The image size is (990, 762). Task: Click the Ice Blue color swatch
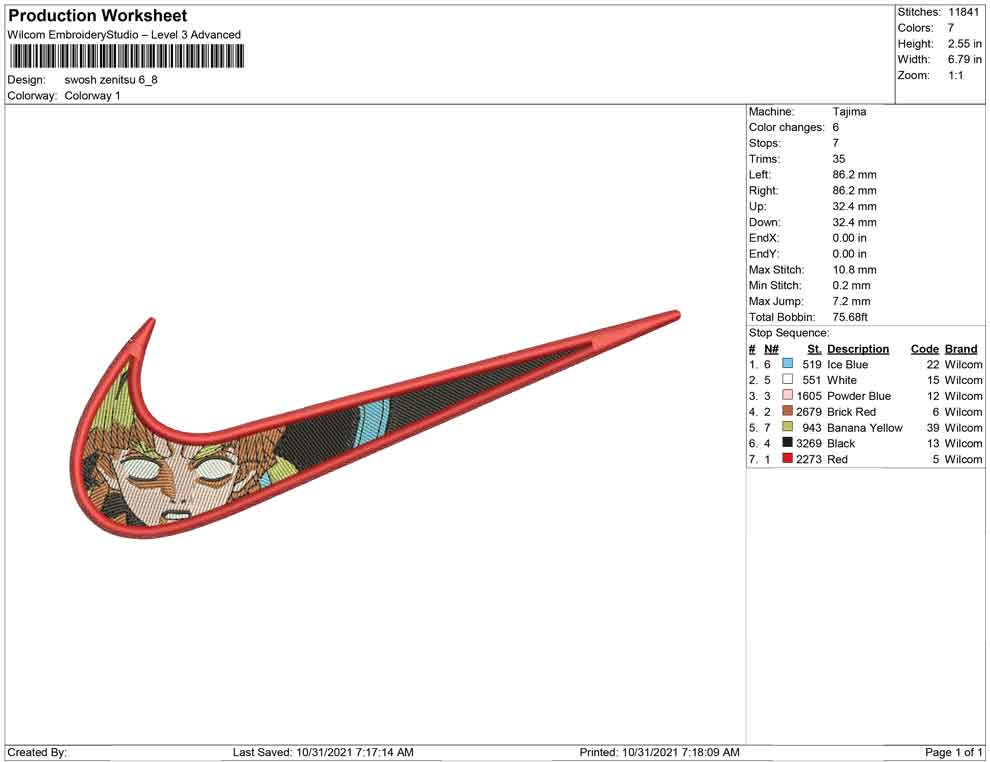pos(788,365)
